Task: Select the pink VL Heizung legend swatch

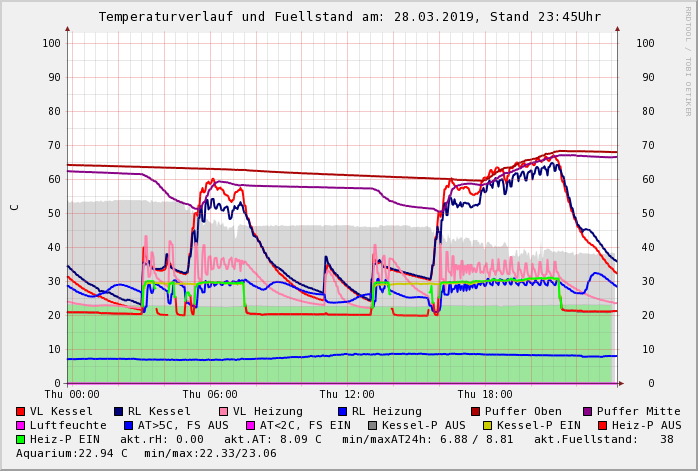Action: (223, 411)
